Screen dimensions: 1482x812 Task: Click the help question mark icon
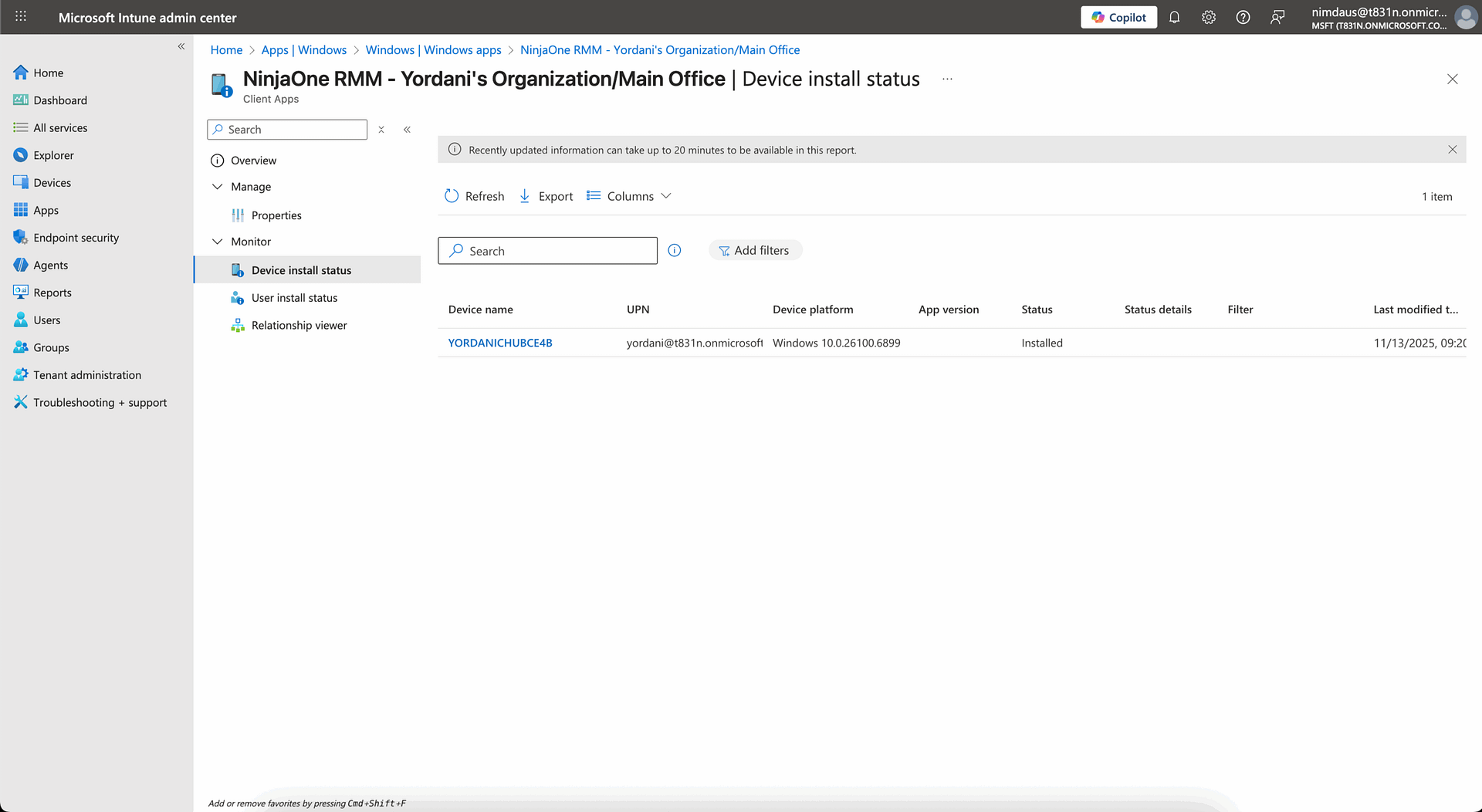point(1243,17)
